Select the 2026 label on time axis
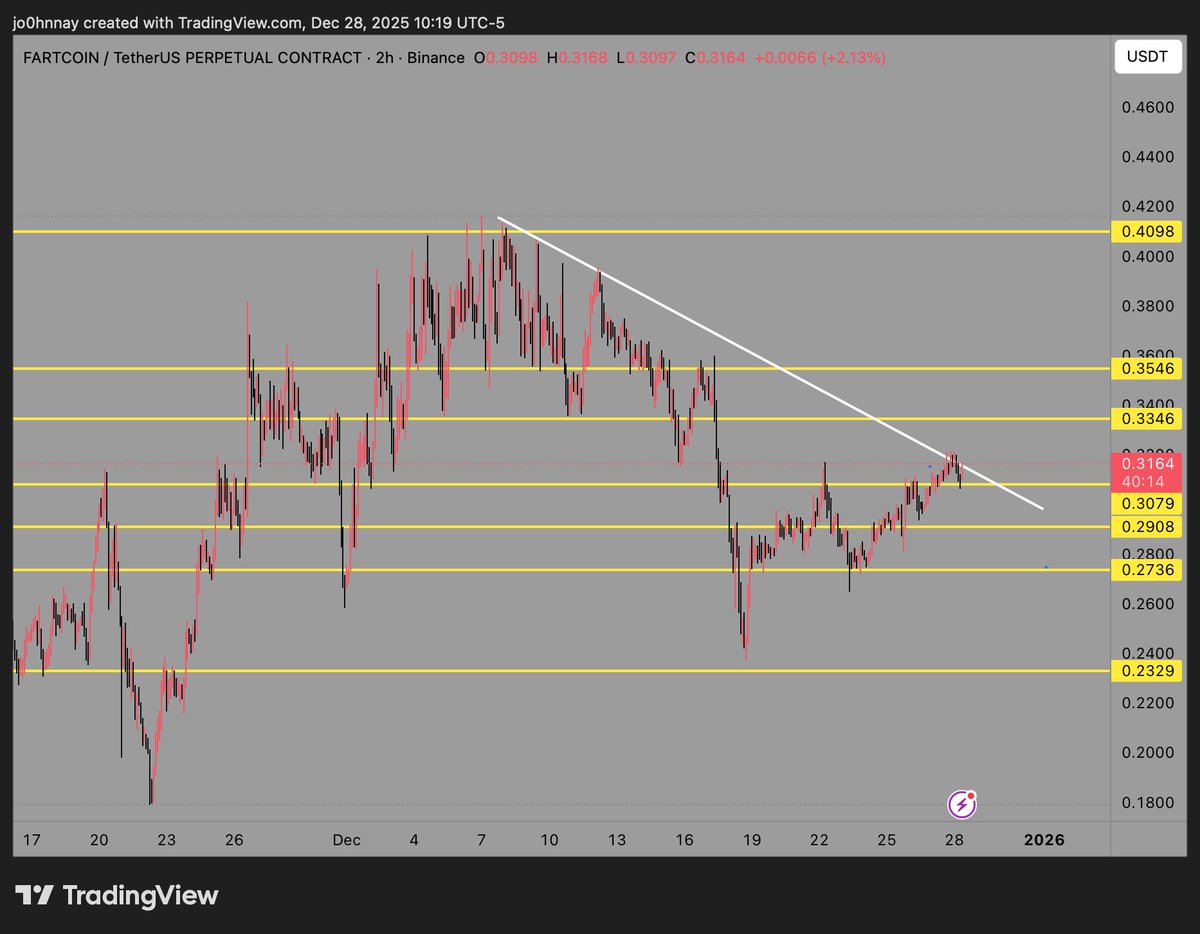Image resolution: width=1200 pixels, height=934 pixels. coord(1044,840)
